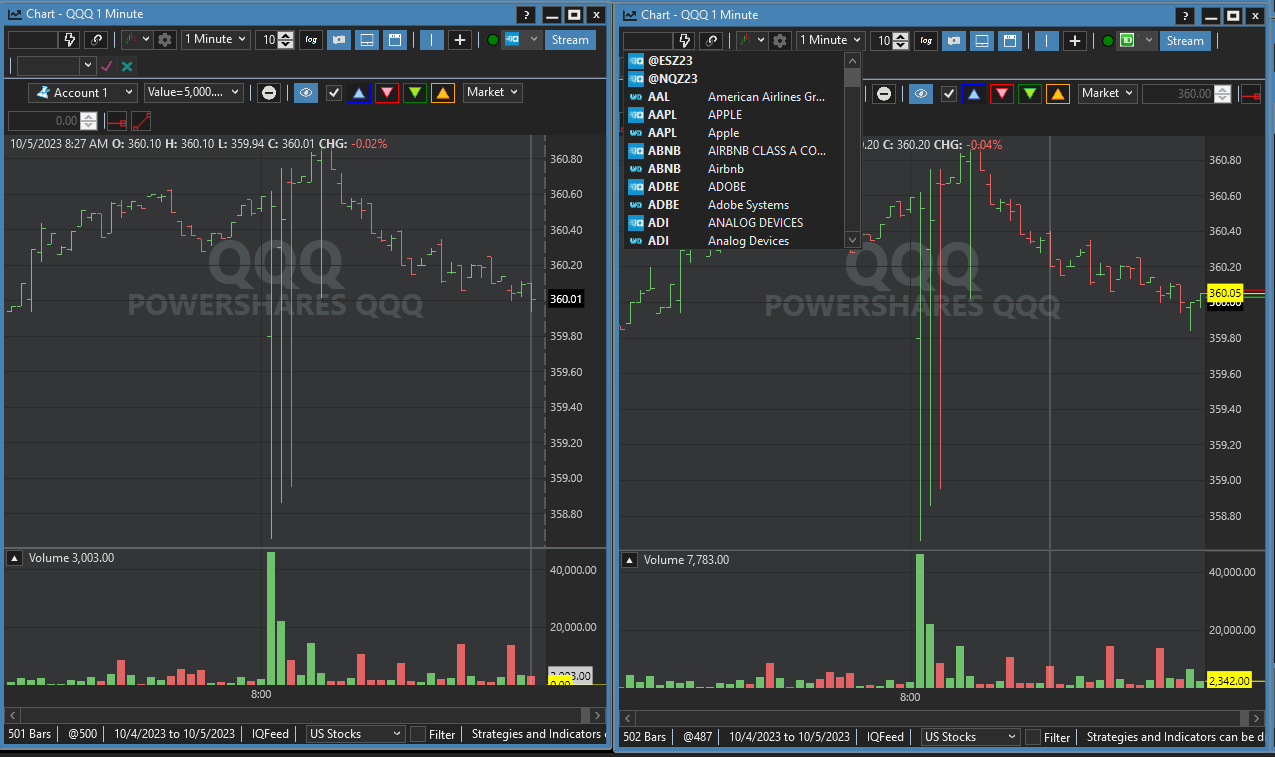The height and width of the screenshot is (757, 1275).
Task: Open the US Stocks dropdown in the left window
Action: [356, 734]
